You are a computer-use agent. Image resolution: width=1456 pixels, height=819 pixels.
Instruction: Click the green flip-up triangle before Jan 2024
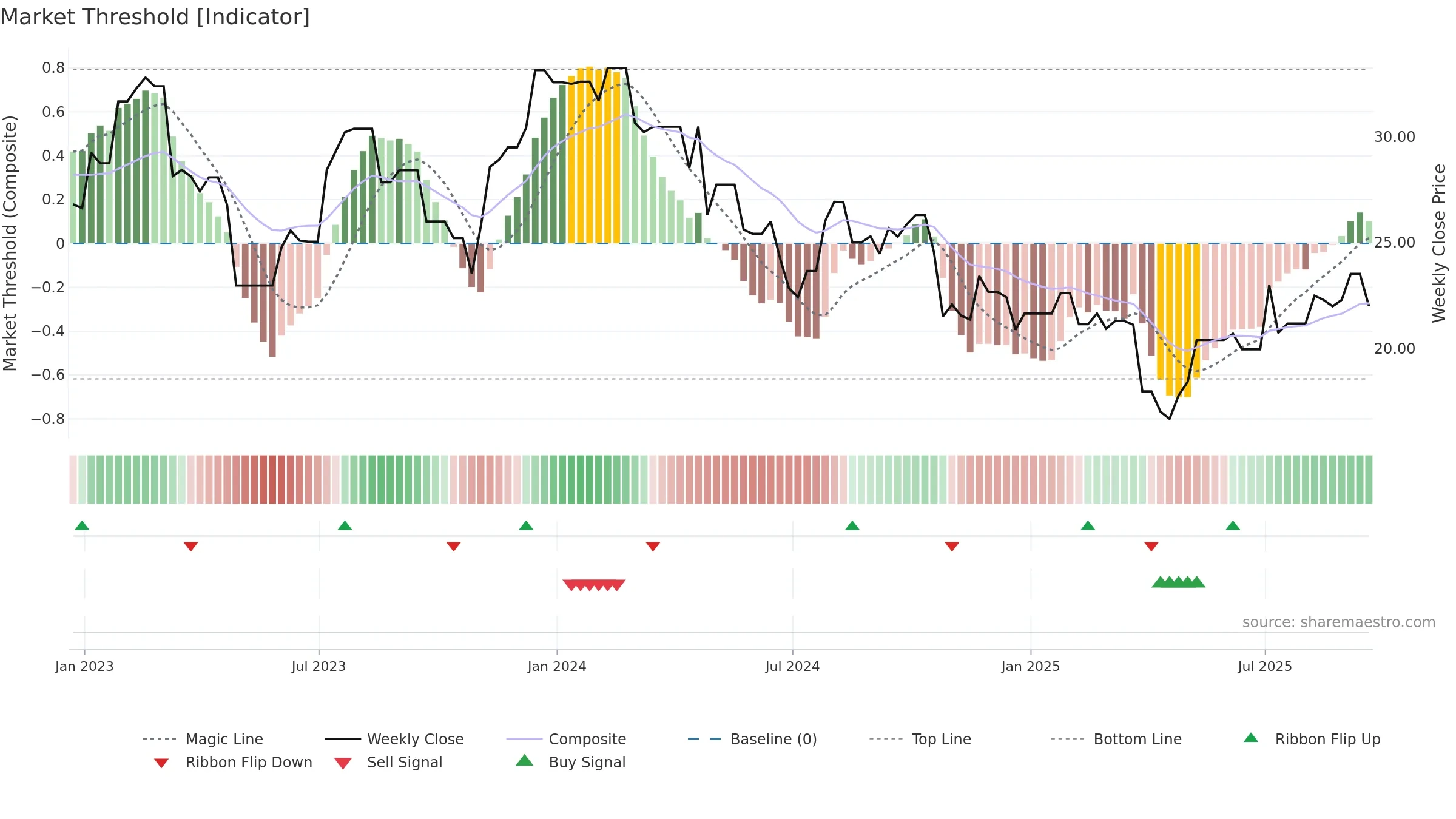[x=526, y=525]
